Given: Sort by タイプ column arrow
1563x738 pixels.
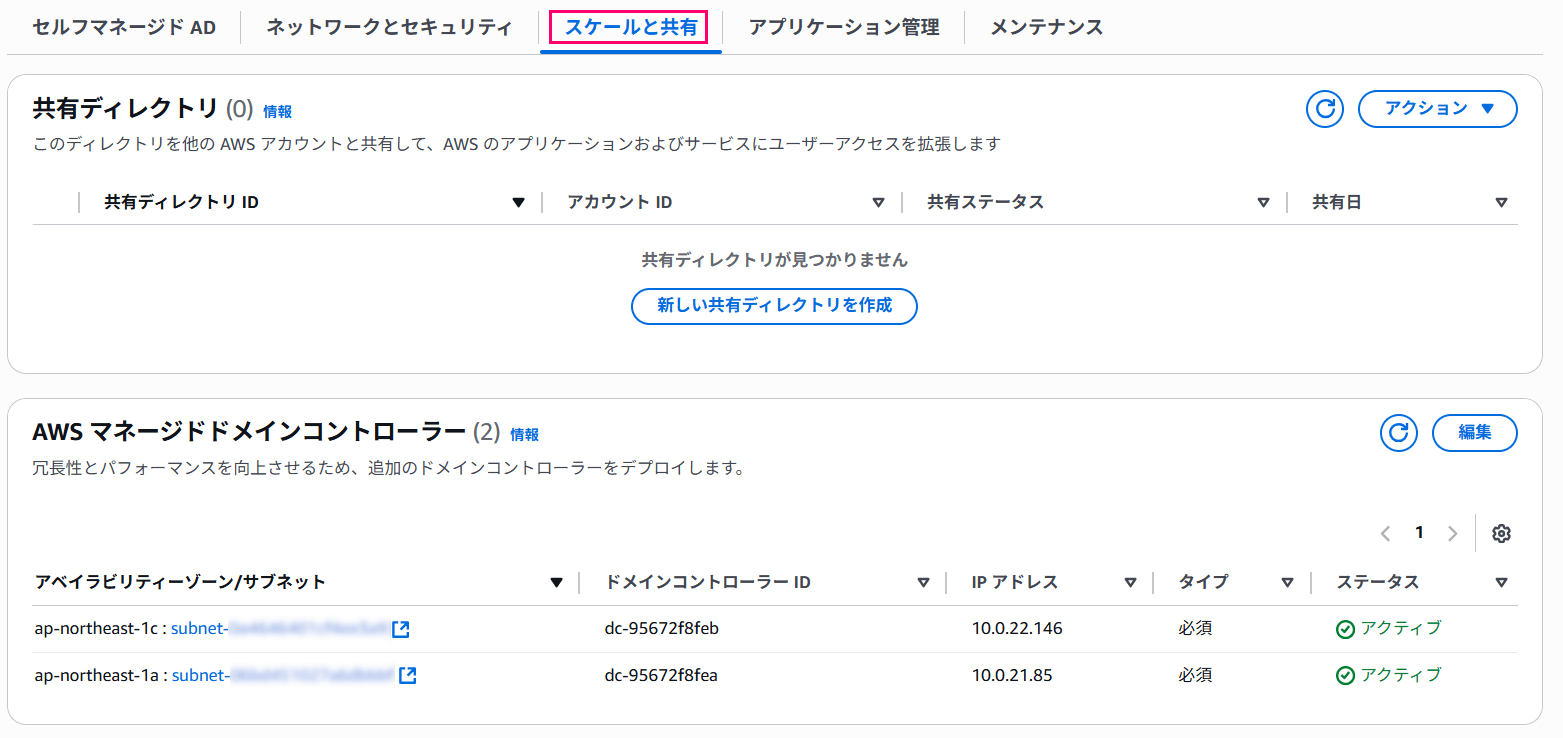Looking at the screenshot, I should tap(1288, 583).
